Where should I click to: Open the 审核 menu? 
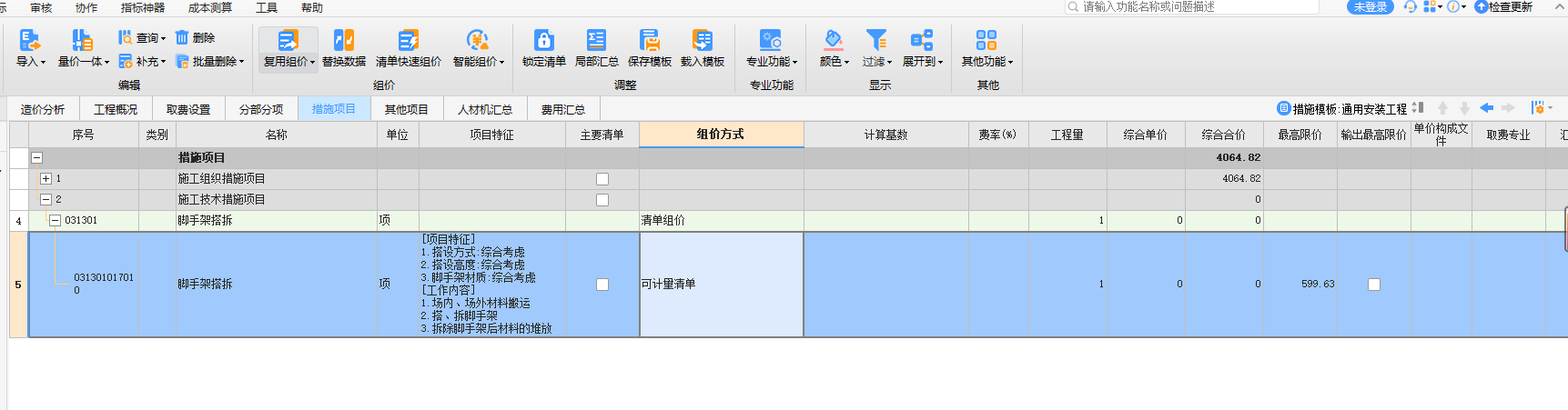point(41,7)
